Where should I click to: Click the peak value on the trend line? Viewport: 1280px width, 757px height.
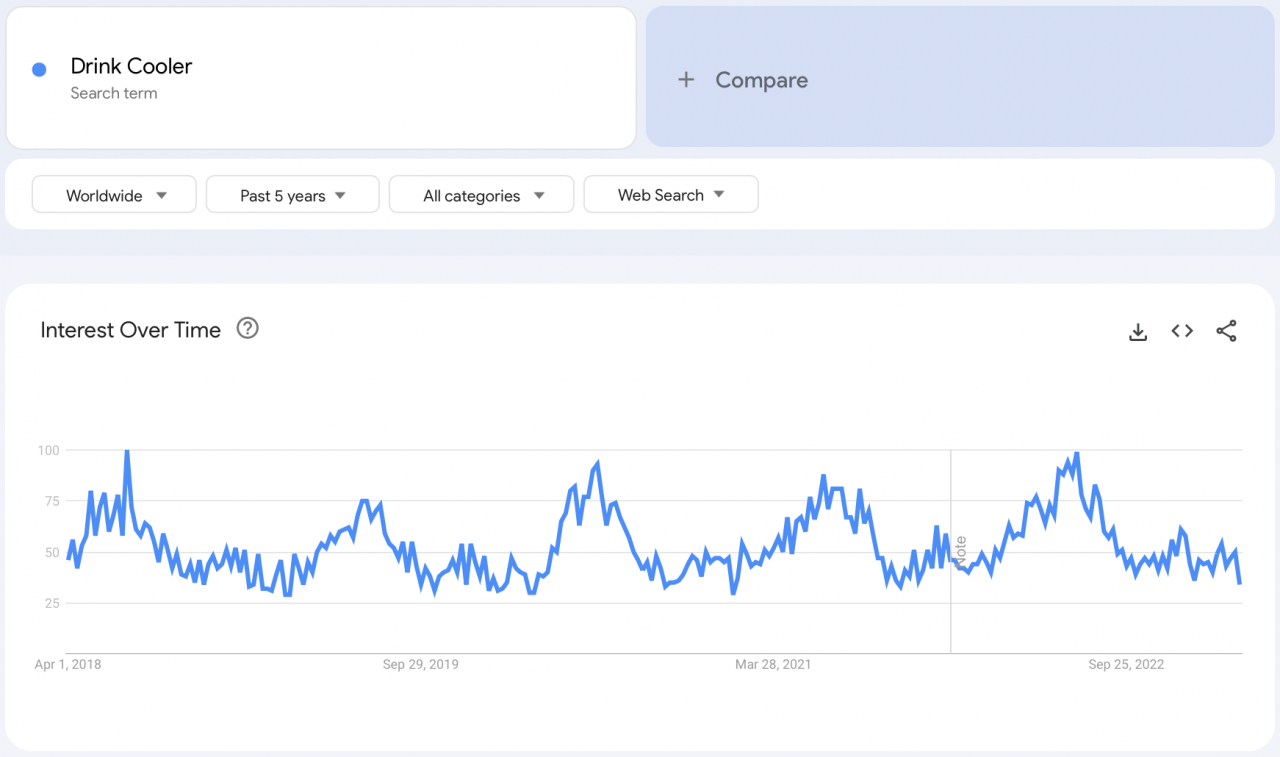(128, 450)
